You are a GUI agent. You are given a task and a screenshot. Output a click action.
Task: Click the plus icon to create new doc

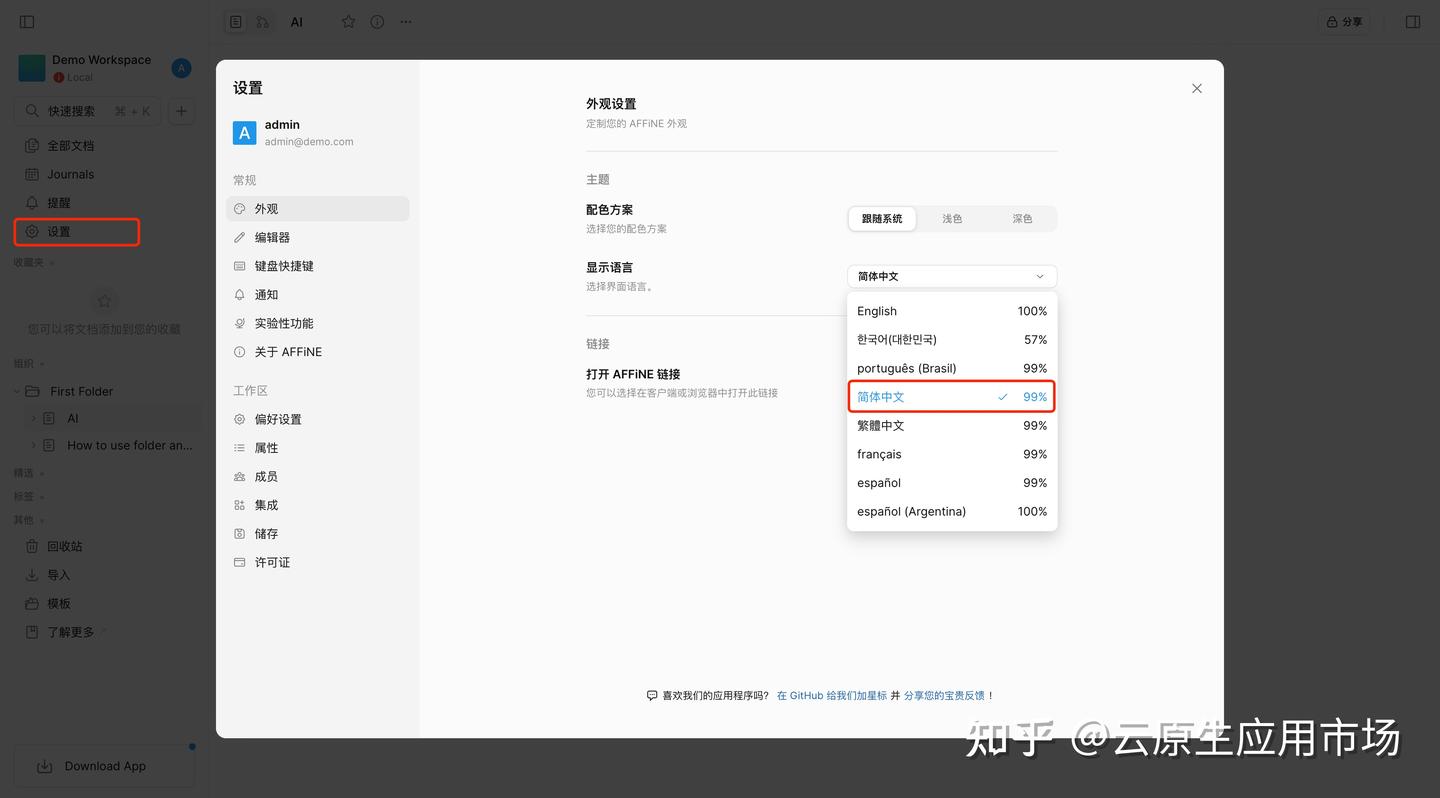point(181,111)
